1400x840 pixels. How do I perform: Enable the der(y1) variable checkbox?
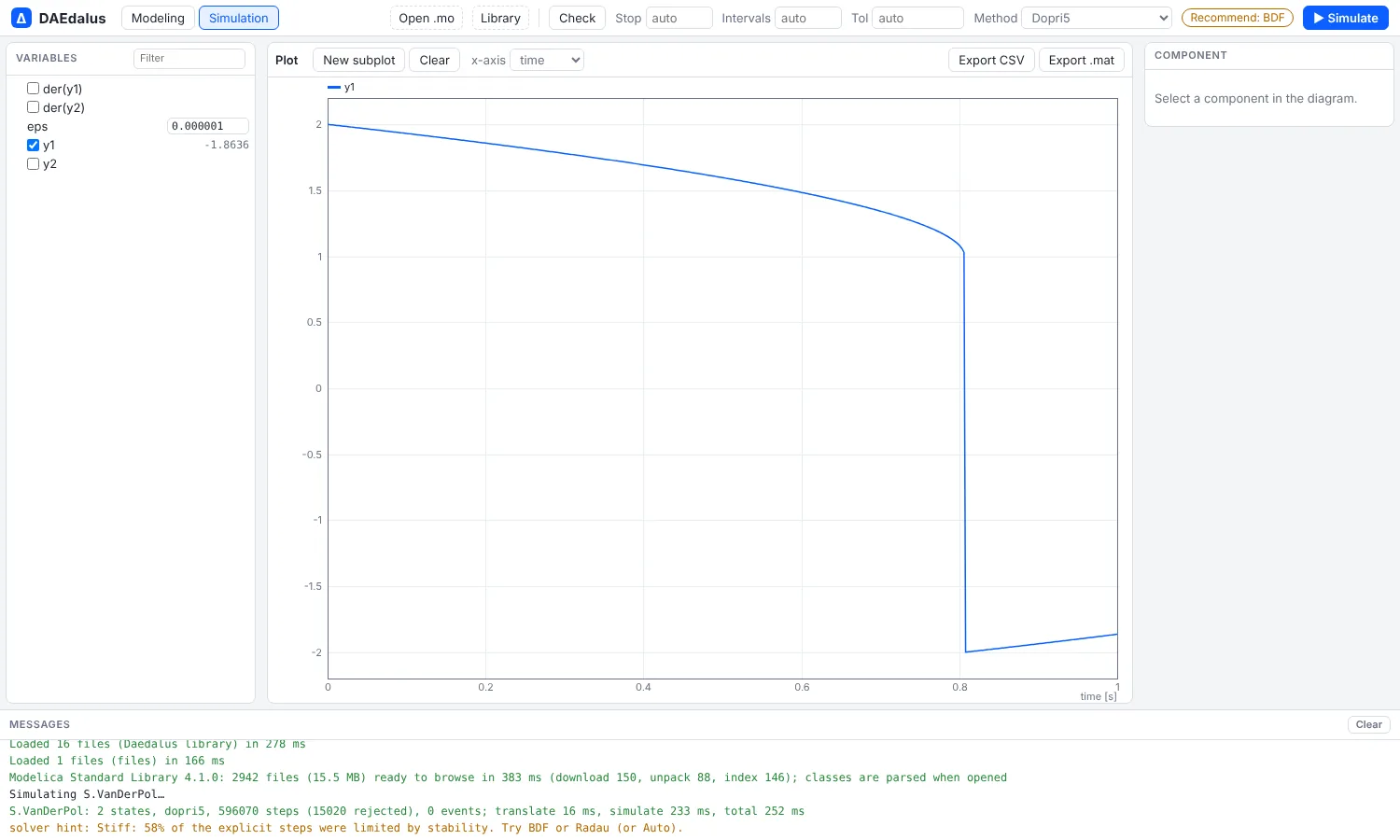tap(33, 89)
